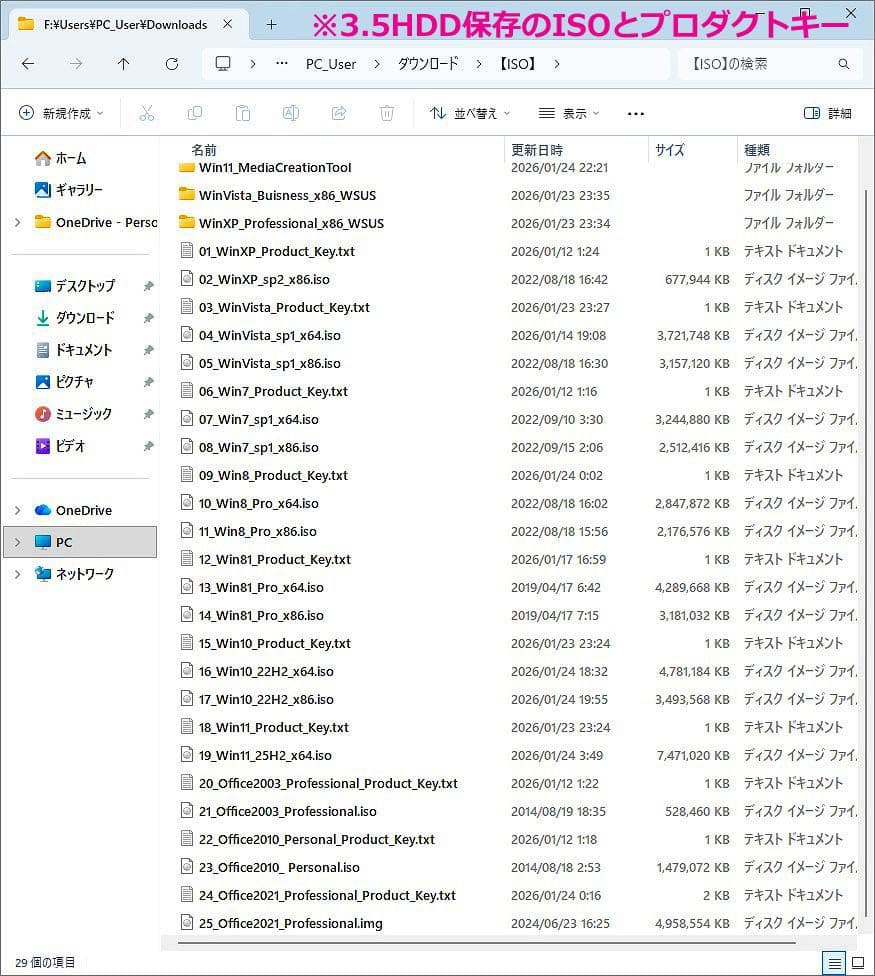Screen dimensions: 875x976
Task: Toggle the 詳細 details pane
Action: [x=828, y=114]
